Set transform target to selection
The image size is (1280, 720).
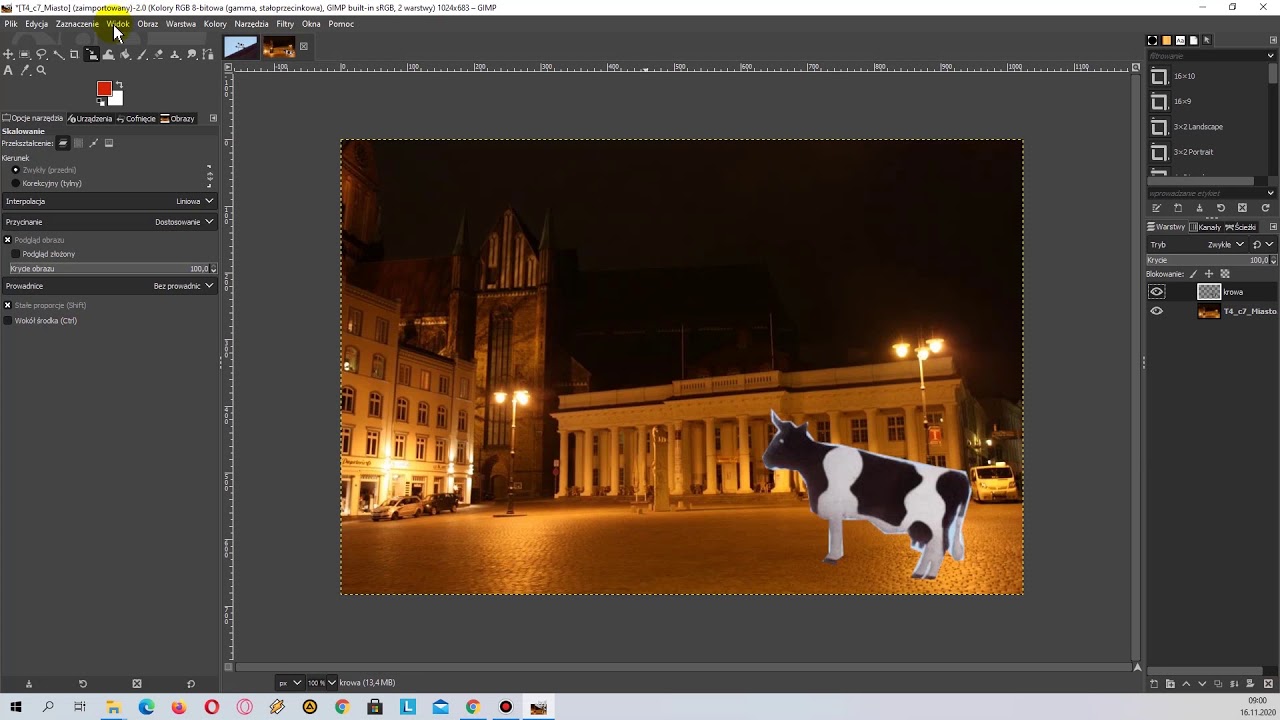point(78,143)
